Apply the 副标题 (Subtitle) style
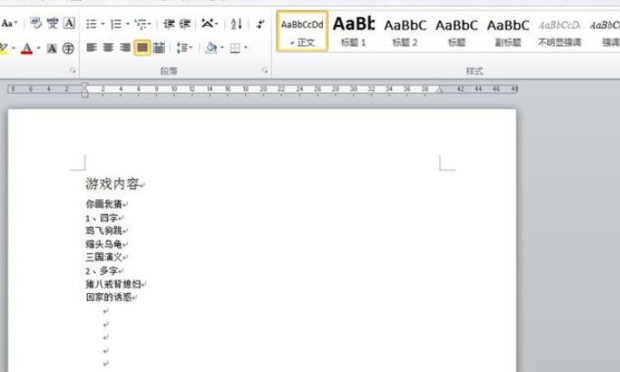The image size is (620, 372). coord(508,31)
